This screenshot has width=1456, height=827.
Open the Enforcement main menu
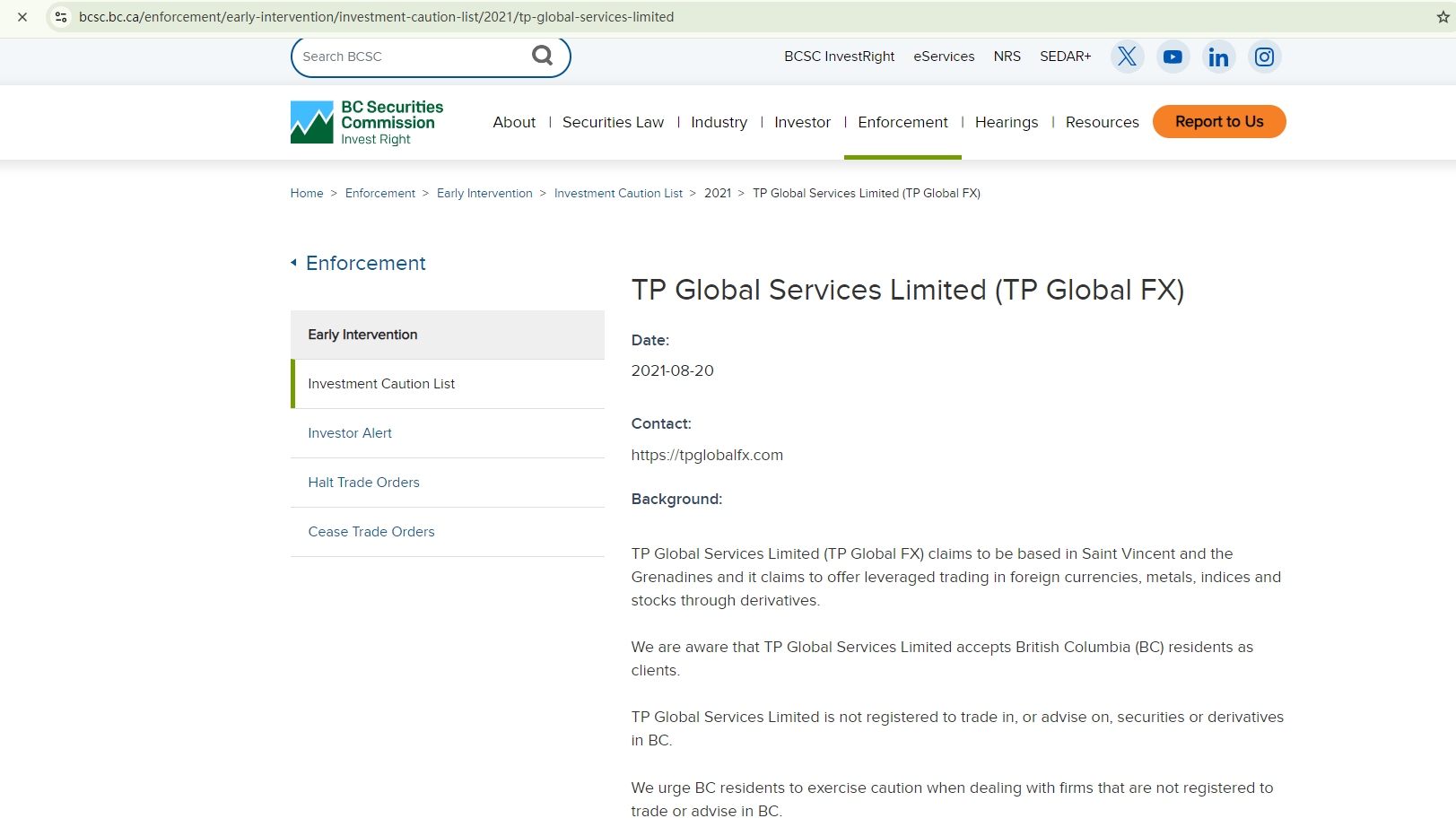click(902, 122)
